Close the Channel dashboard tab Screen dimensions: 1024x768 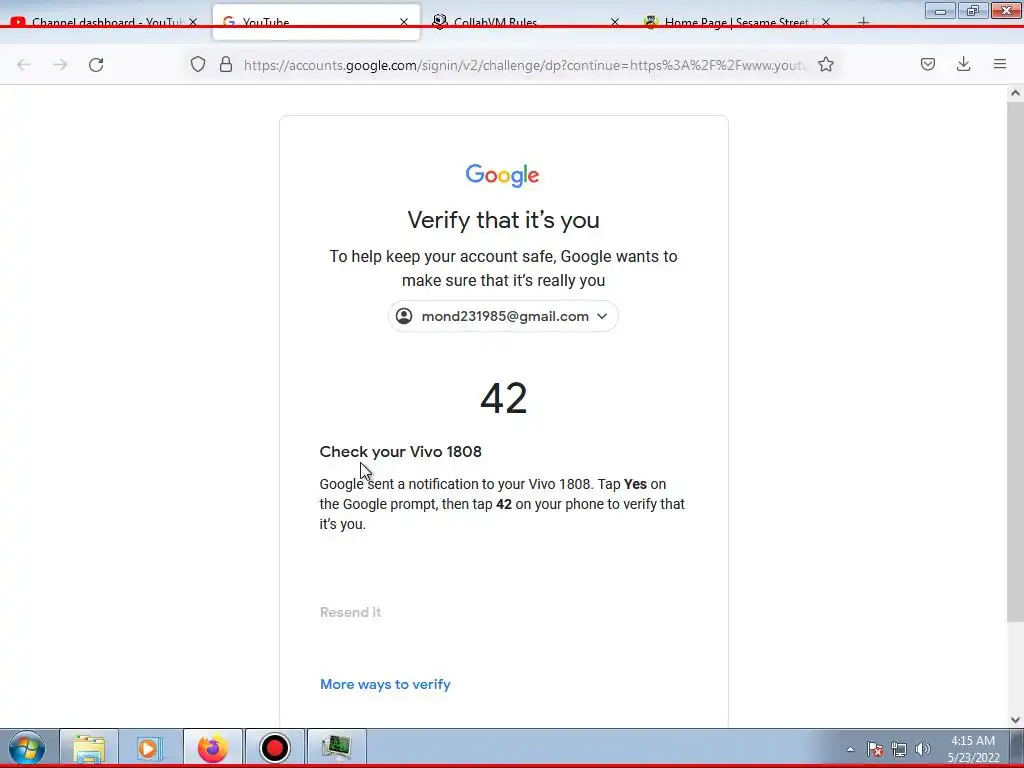tap(193, 22)
